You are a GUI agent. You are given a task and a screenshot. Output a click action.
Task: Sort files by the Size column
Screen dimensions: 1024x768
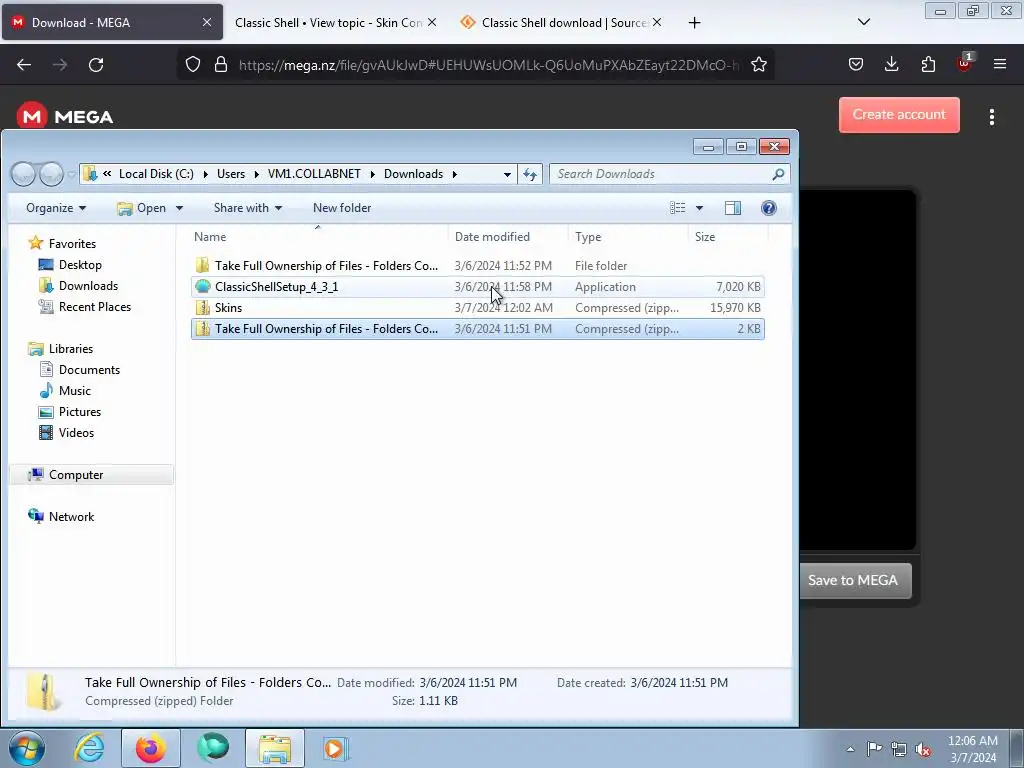click(x=728, y=236)
